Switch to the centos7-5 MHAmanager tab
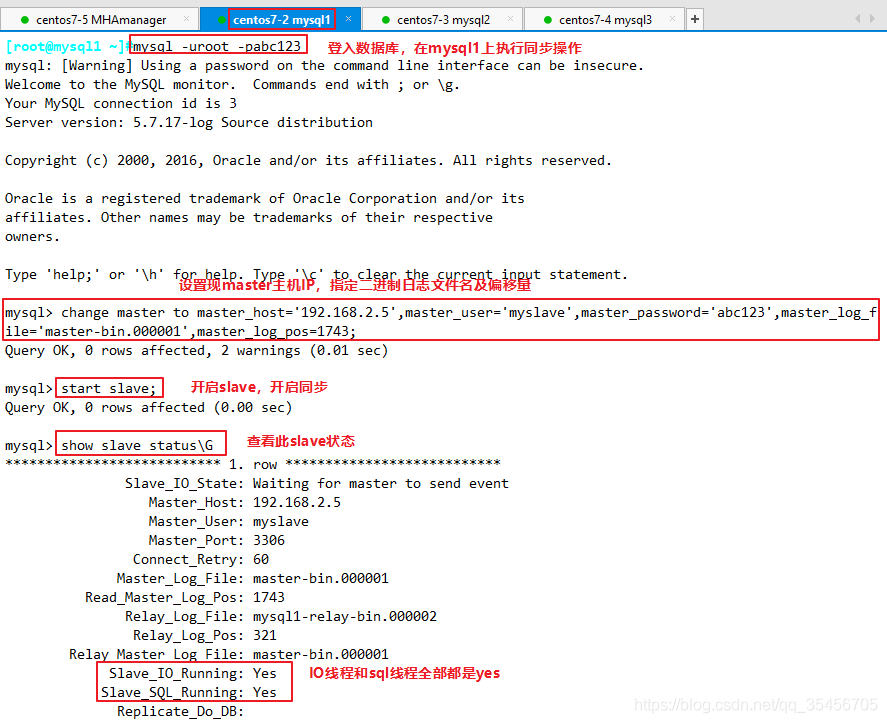Viewport: 887px width, 723px height. tap(100, 20)
